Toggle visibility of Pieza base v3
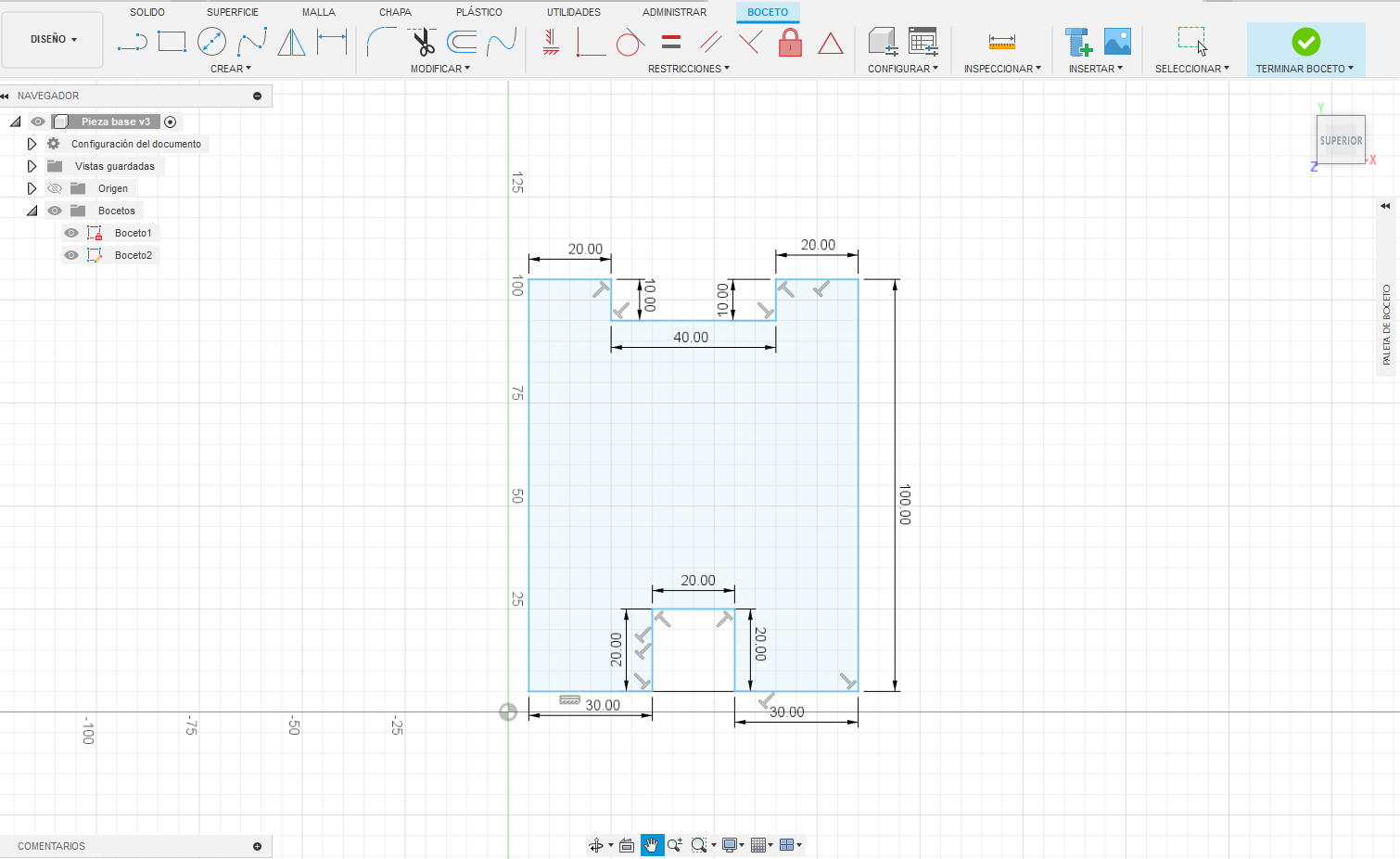This screenshot has height=859, width=1400. tap(38, 122)
